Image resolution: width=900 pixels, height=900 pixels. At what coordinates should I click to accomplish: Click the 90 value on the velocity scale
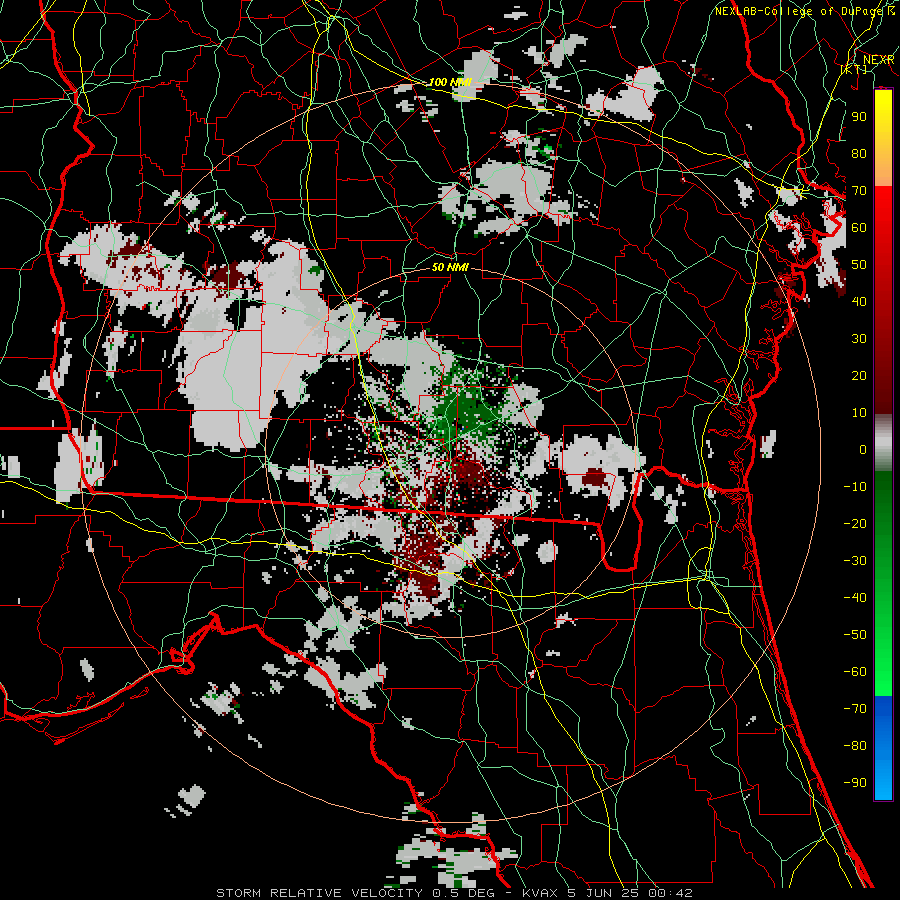(859, 117)
